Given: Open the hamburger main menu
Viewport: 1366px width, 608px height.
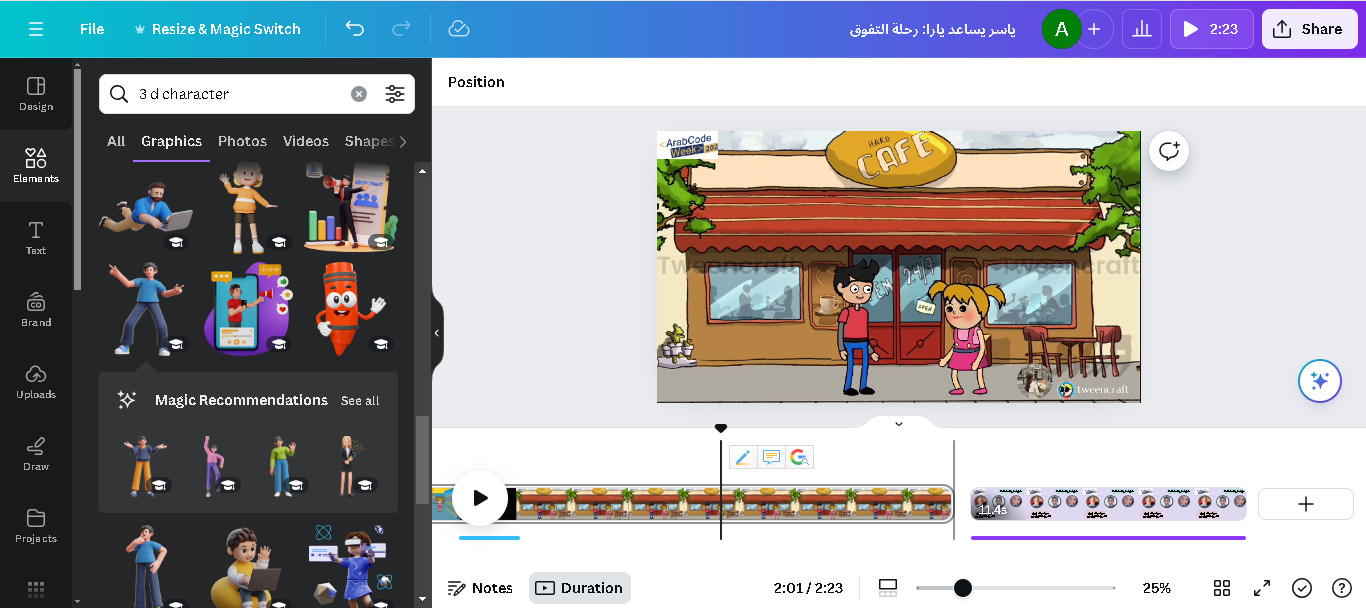Looking at the screenshot, I should coord(36,29).
